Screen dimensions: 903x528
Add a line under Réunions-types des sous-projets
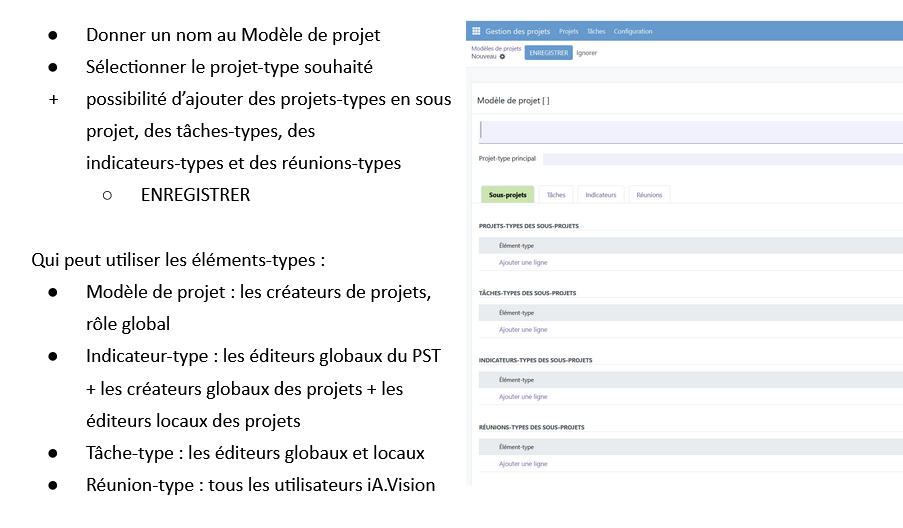click(523, 464)
